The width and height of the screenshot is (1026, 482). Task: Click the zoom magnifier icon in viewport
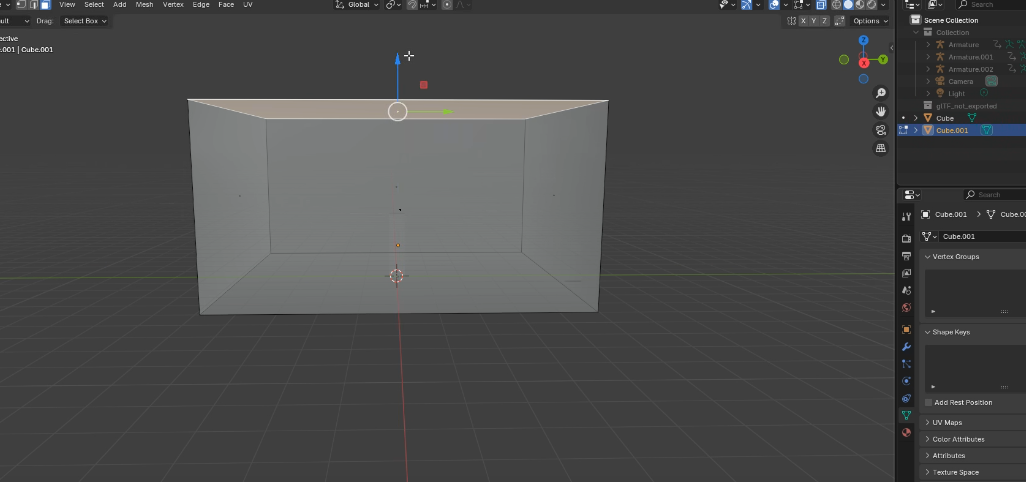881,93
